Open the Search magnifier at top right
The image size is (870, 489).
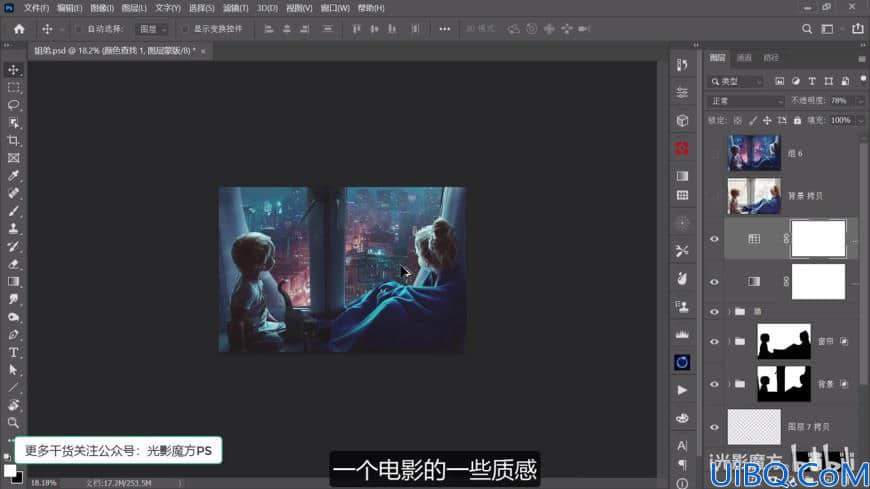[x=807, y=29]
